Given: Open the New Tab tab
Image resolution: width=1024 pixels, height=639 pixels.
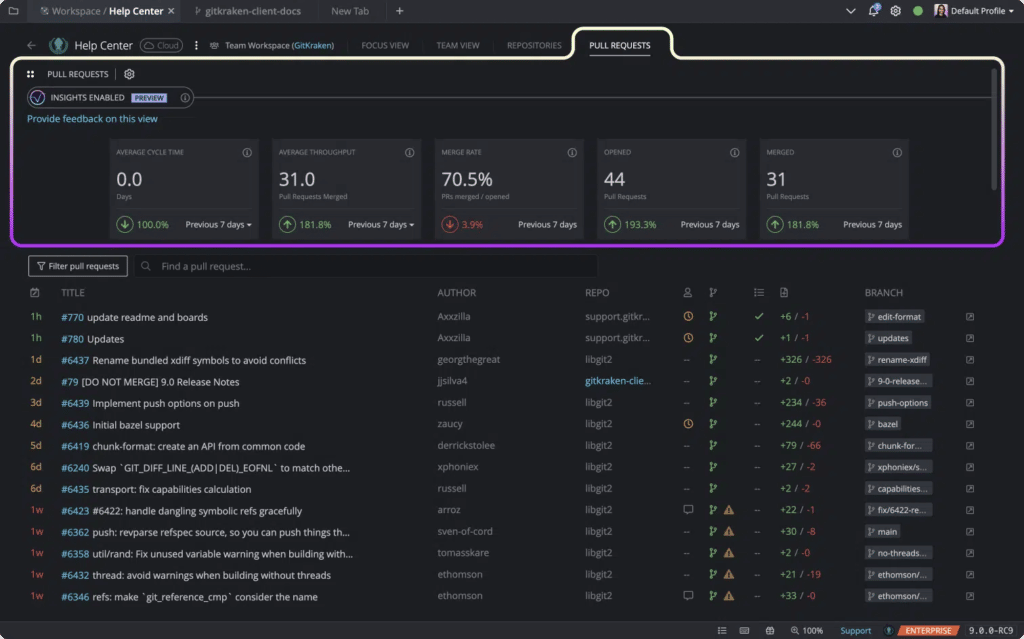Looking at the screenshot, I should point(350,11).
